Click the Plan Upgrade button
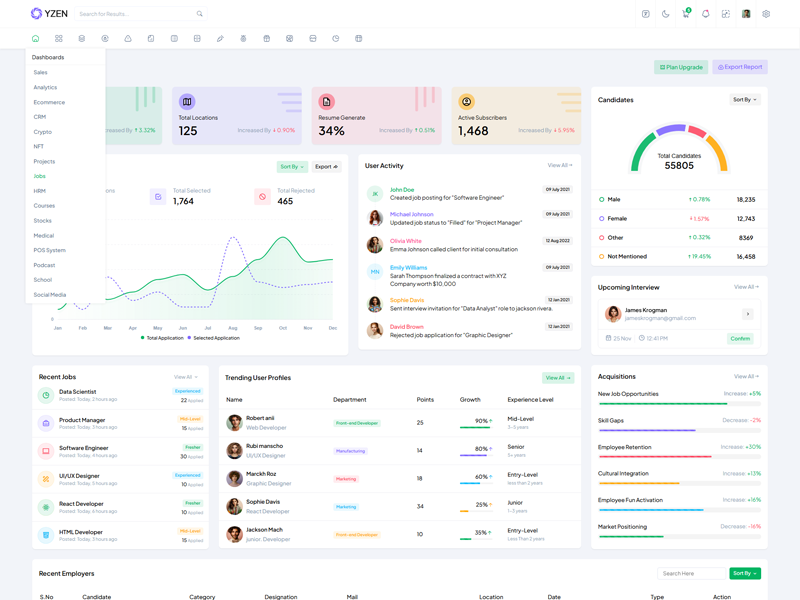 click(681, 67)
